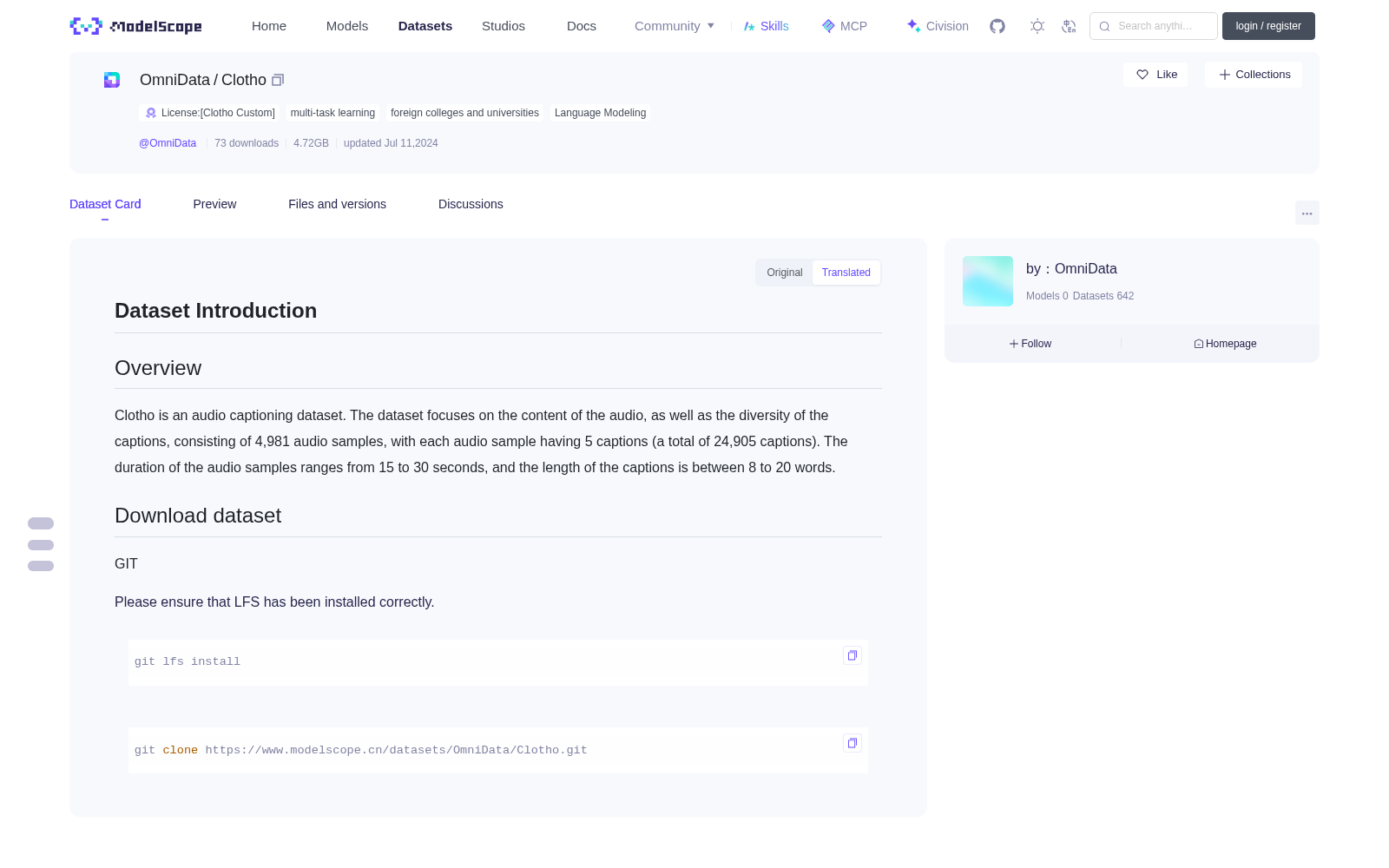The height and width of the screenshot is (868, 1389).
Task: Follow the OmniData organization
Action: 1030,344
